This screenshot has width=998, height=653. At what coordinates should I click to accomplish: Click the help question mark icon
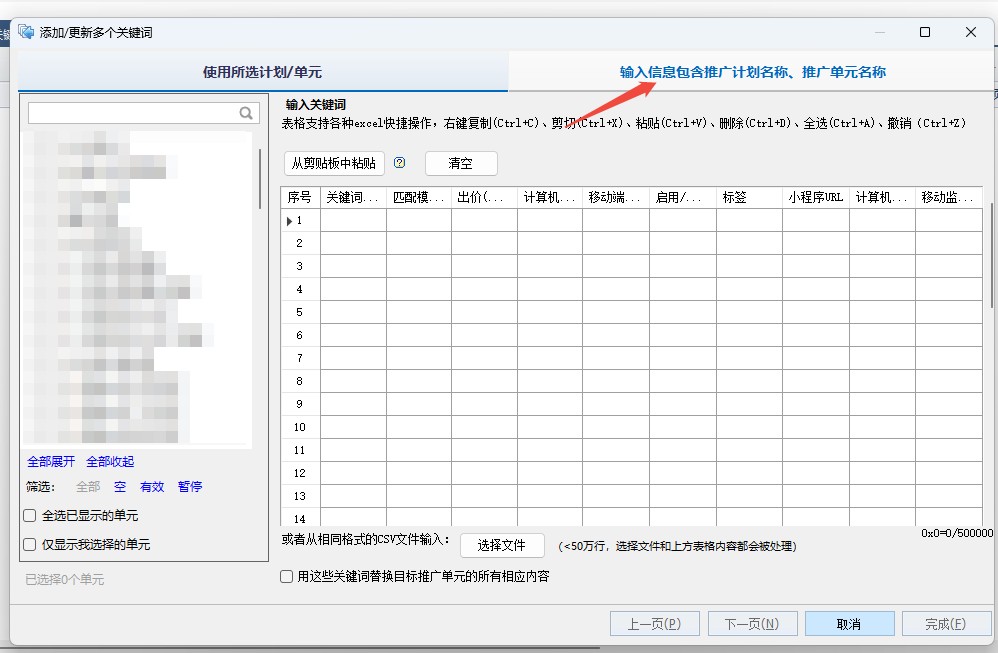(x=400, y=163)
